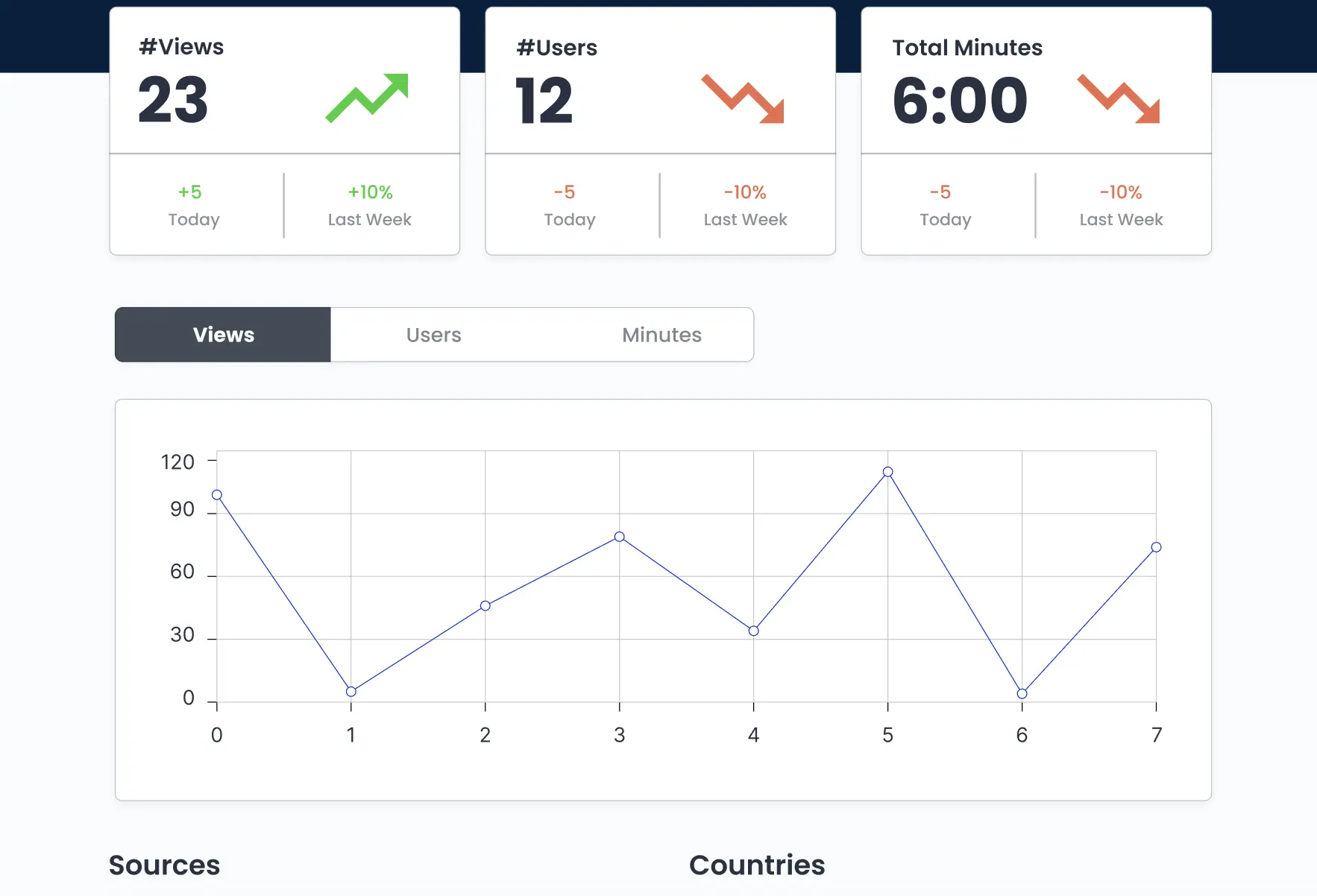
Task: Click the Total Minutes downward trend arrow
Action: click(x=1119, y=98)
